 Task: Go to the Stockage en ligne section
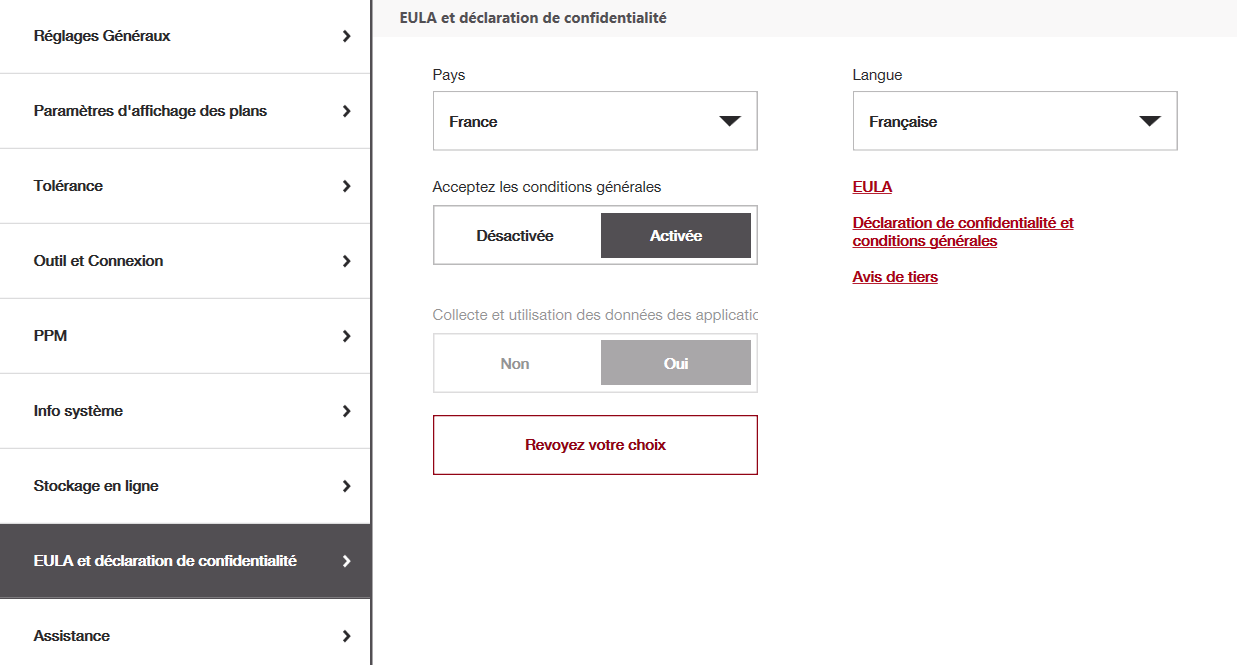[96, 486]
